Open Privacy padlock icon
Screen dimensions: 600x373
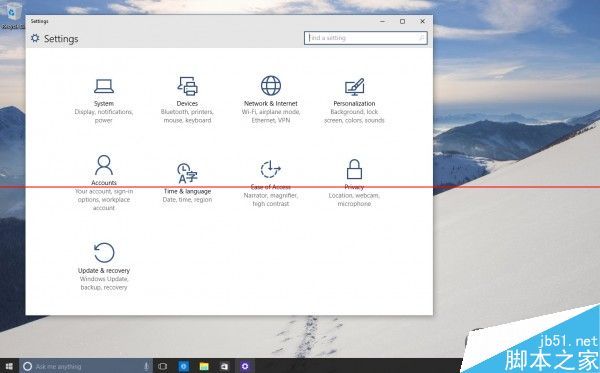click(x=354, y=169)
